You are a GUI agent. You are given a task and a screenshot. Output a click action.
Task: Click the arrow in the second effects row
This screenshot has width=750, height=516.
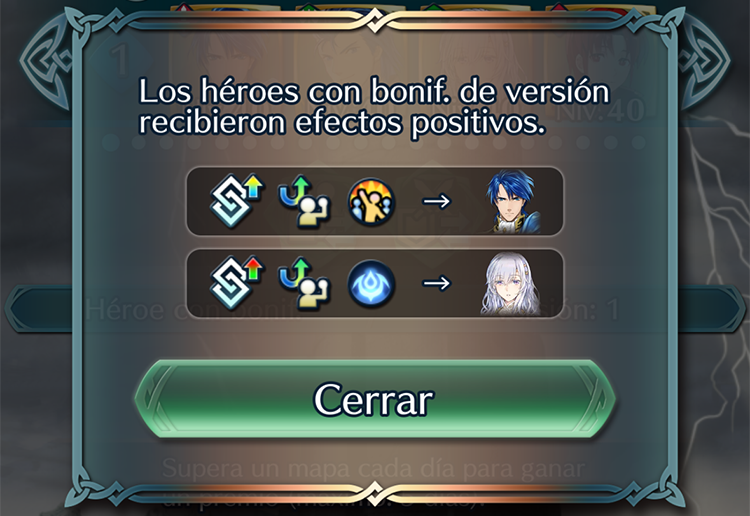[437, 283]
